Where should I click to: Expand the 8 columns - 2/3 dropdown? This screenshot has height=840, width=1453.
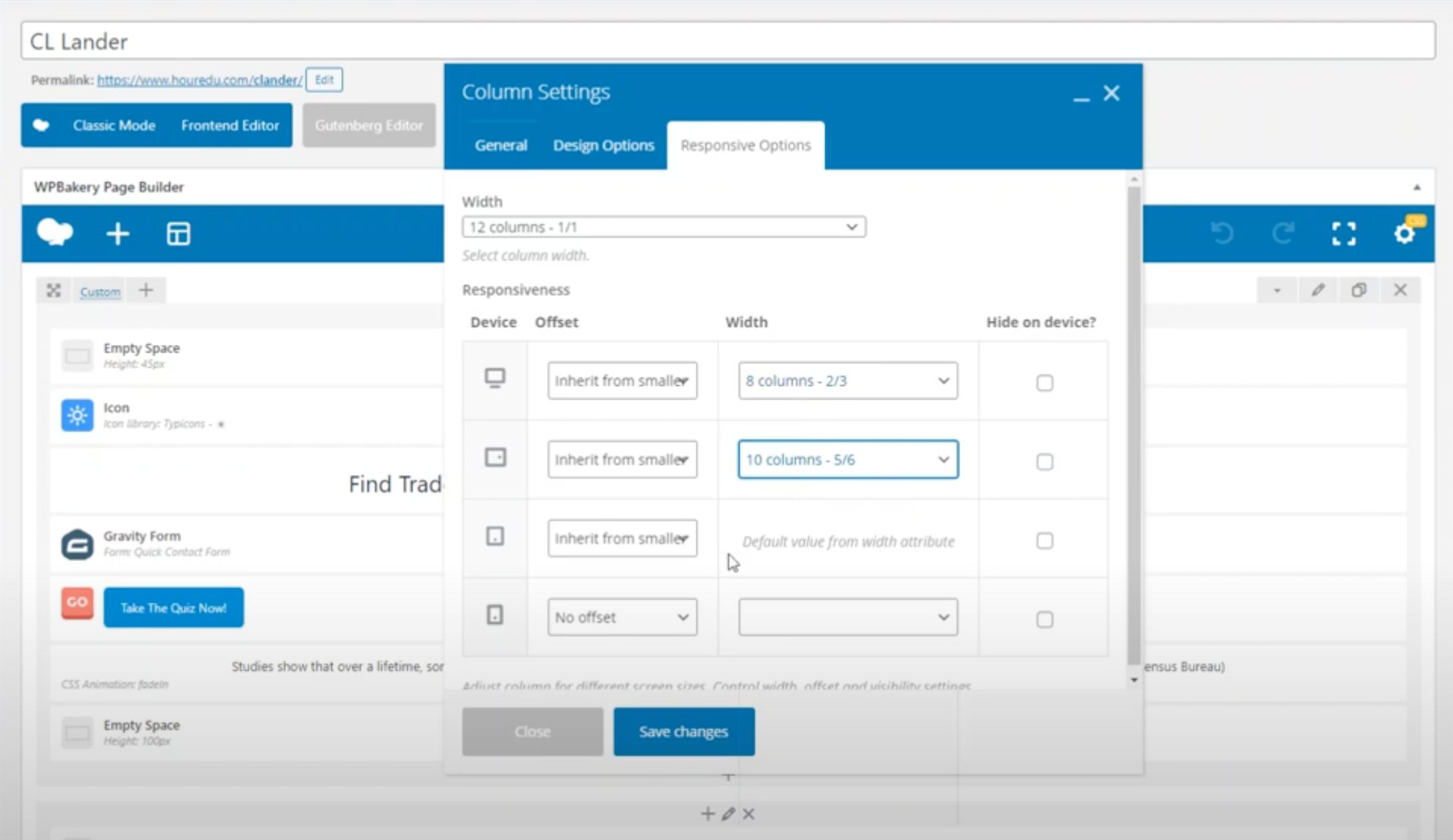coord(848,381)
